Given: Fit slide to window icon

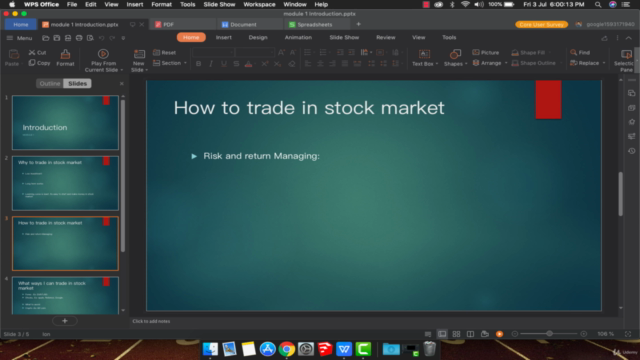Looking at the screenshot, I should coord(628,334).
